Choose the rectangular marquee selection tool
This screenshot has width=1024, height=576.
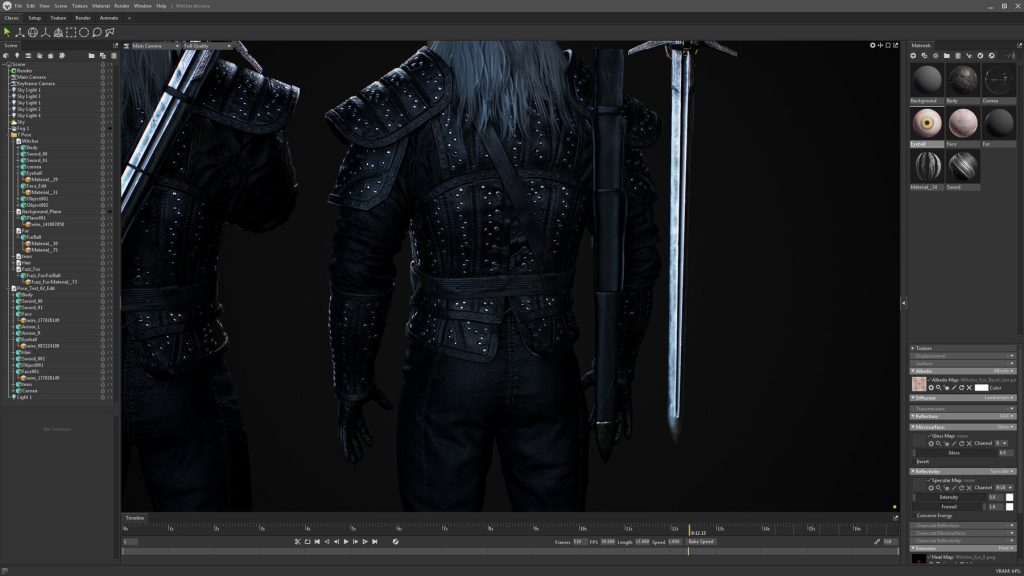coord(71,32)
